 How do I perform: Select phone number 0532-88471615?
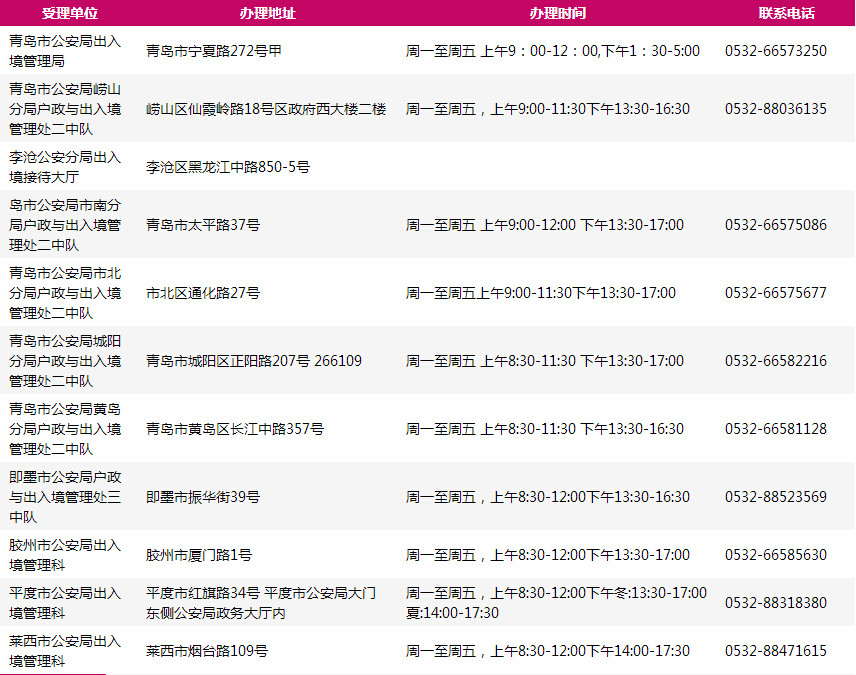[776, 650]
